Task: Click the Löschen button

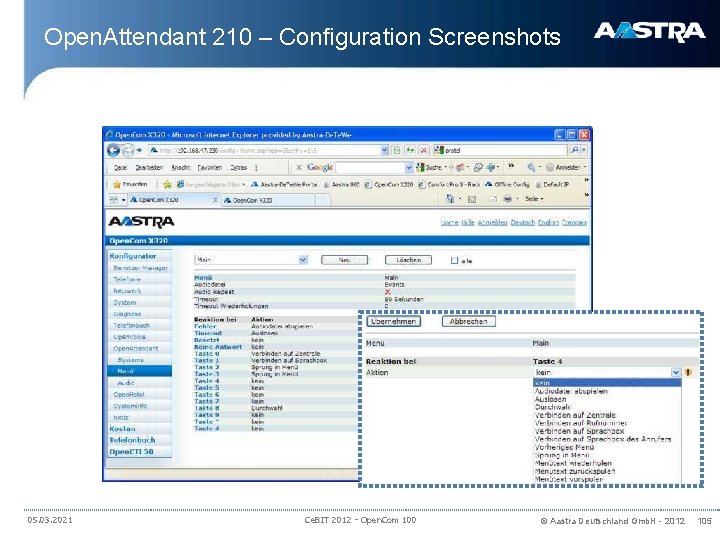Action: click(408, 260)
